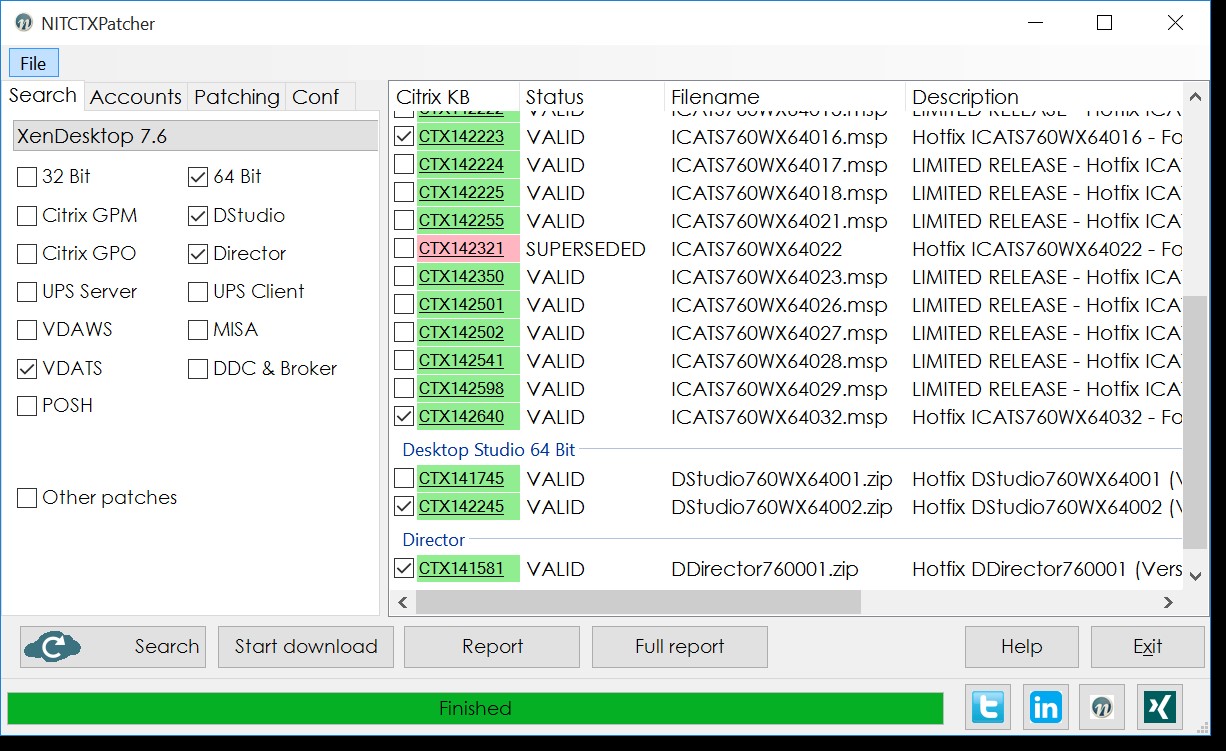The image size is (1226, 751).
Task: Open Help
Action: click(x=1022, y=647)
